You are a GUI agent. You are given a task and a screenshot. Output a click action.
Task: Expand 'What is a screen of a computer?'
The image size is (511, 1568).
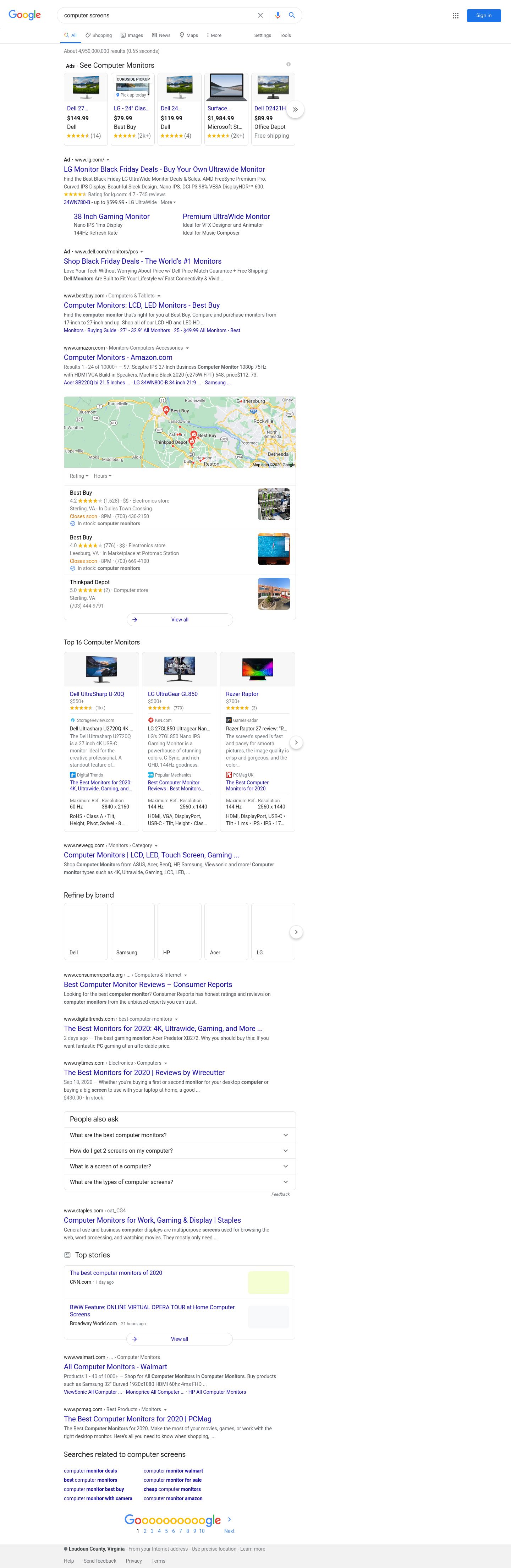pyautogui.click(x=180, y=1166)
